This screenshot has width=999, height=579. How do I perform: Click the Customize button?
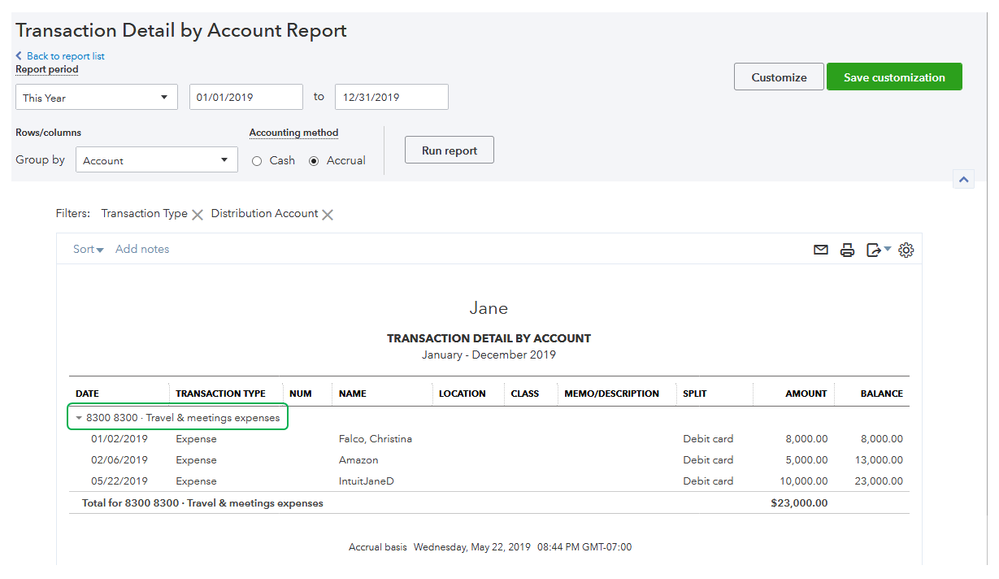click(778, 77)
